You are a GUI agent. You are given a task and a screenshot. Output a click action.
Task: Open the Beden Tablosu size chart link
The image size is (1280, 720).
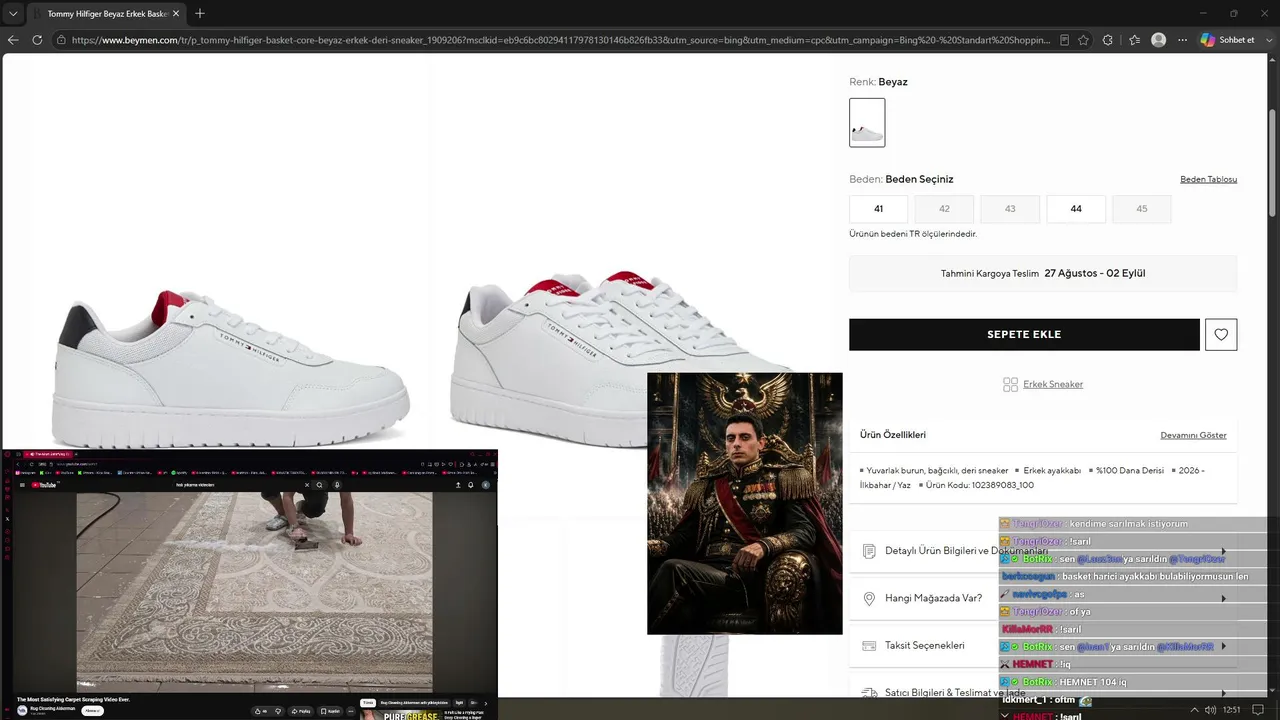tap(1208, 180)
